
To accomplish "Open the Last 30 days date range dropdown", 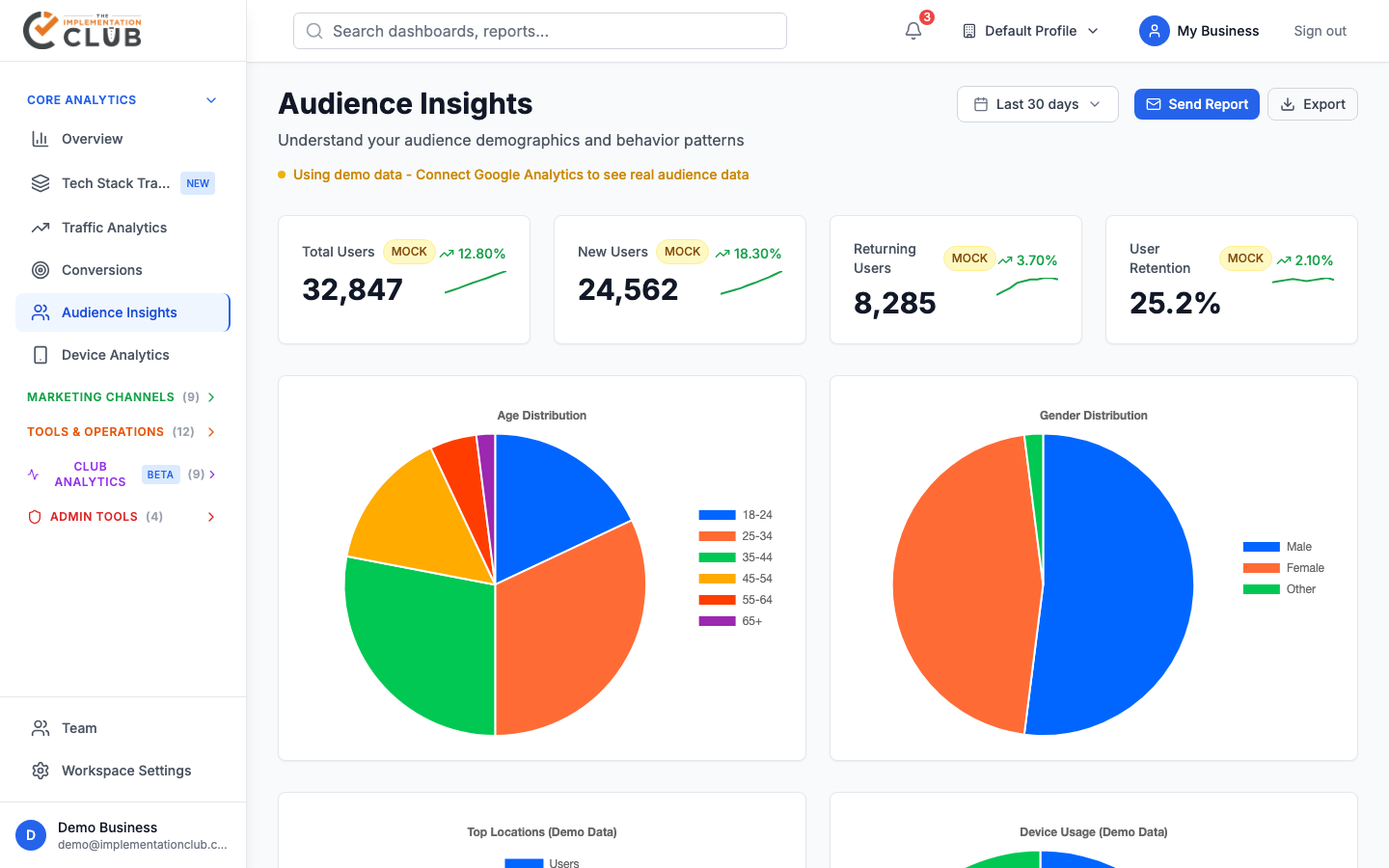I will point(1037,104).
